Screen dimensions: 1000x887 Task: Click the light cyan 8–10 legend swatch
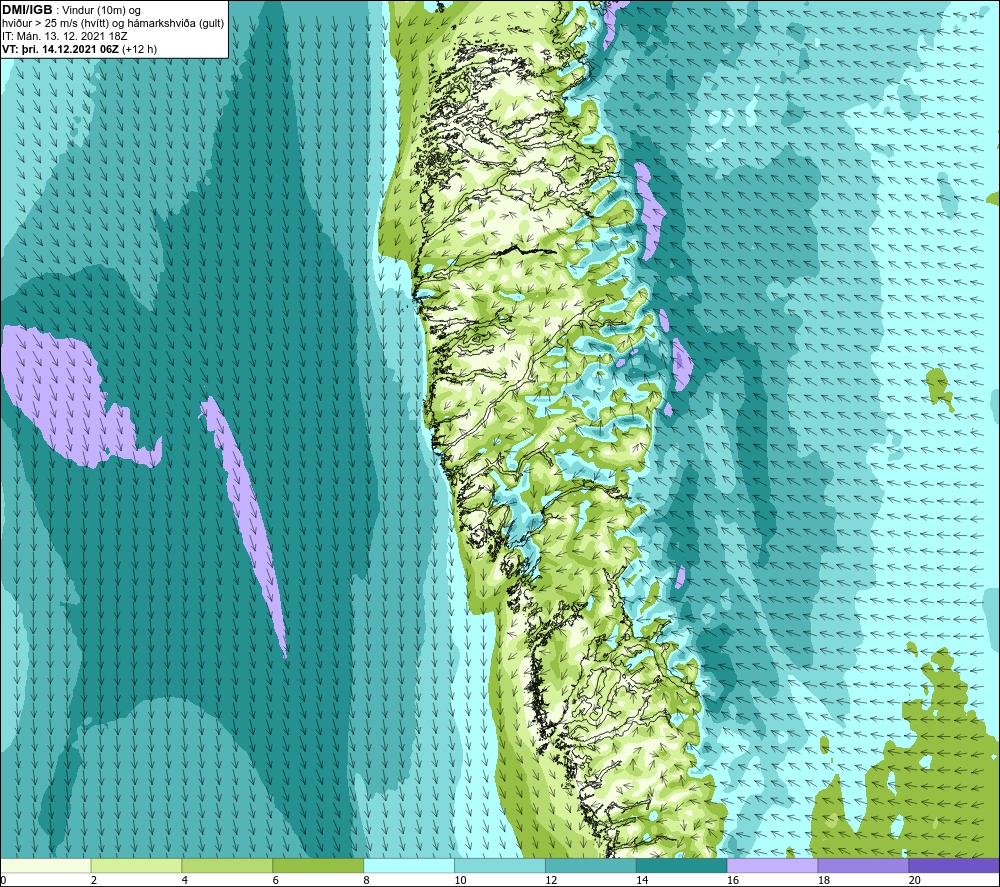click(x=409, y=865)
